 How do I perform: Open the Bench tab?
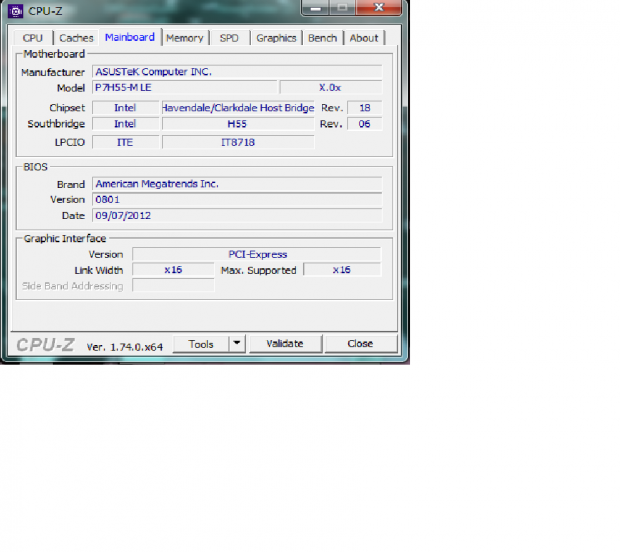pyautogui.click(x=323, y=38)
